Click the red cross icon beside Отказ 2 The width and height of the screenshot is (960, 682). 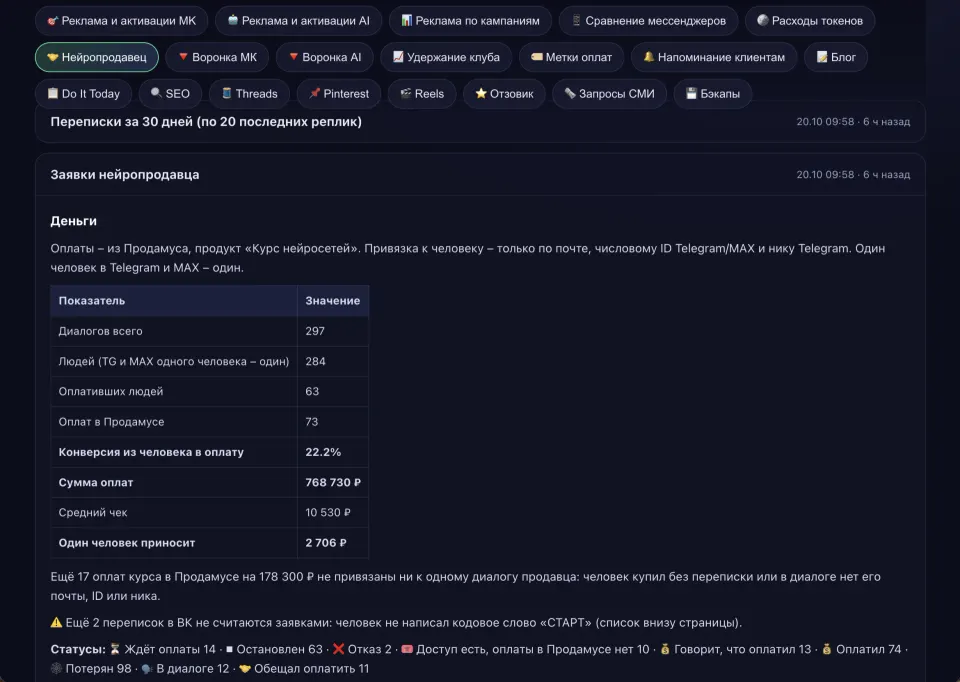point(339,649)
